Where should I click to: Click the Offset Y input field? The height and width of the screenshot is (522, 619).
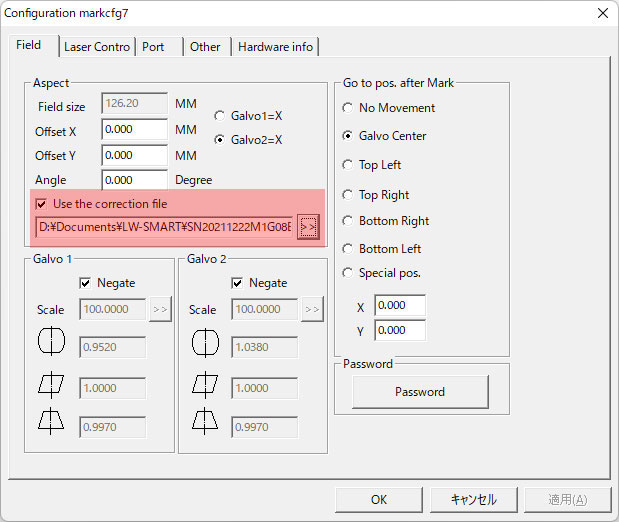pyautogui.click(x=134, y=155)
